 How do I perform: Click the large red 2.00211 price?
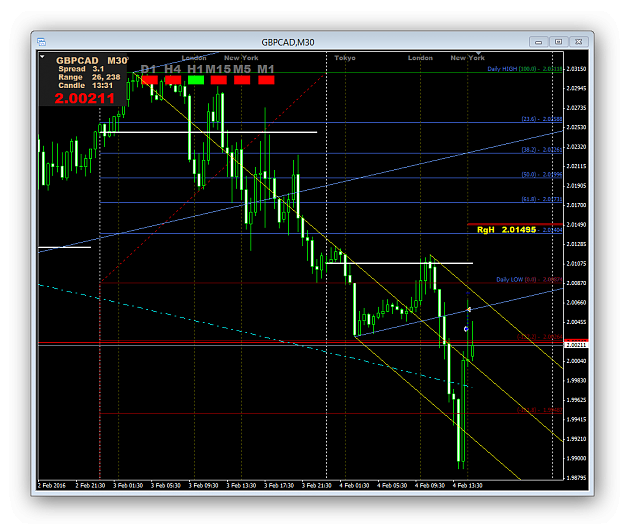click(x=85, y=98)
